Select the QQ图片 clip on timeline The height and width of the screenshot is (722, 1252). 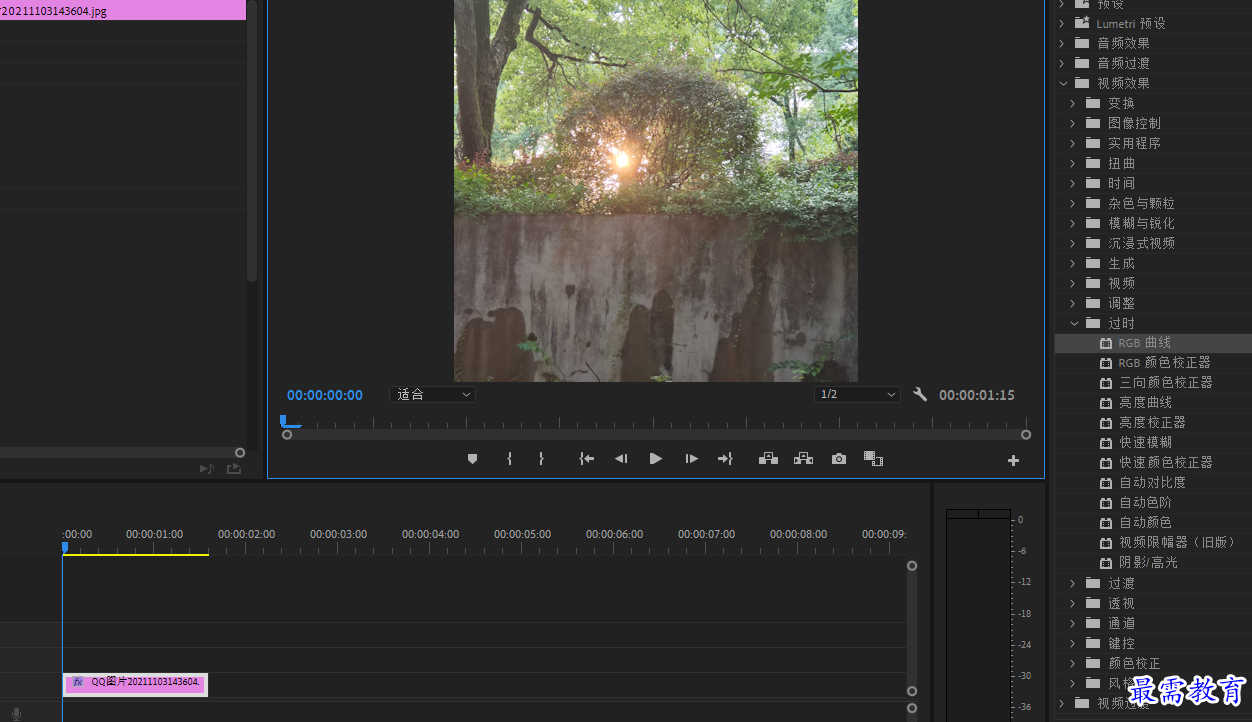pyautogui.click(x=135, y=683)
